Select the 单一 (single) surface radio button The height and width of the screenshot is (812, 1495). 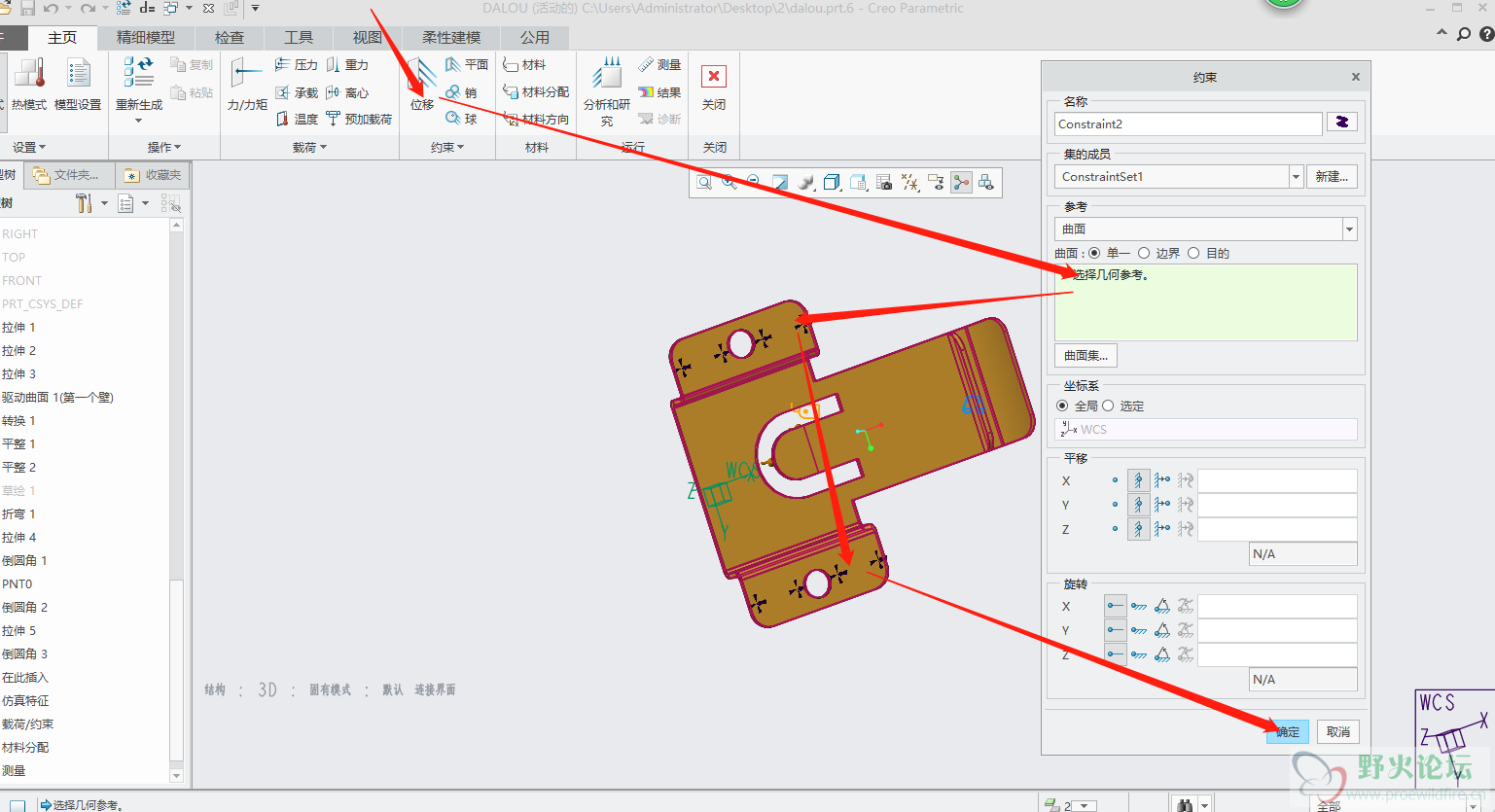(1095, 253)
